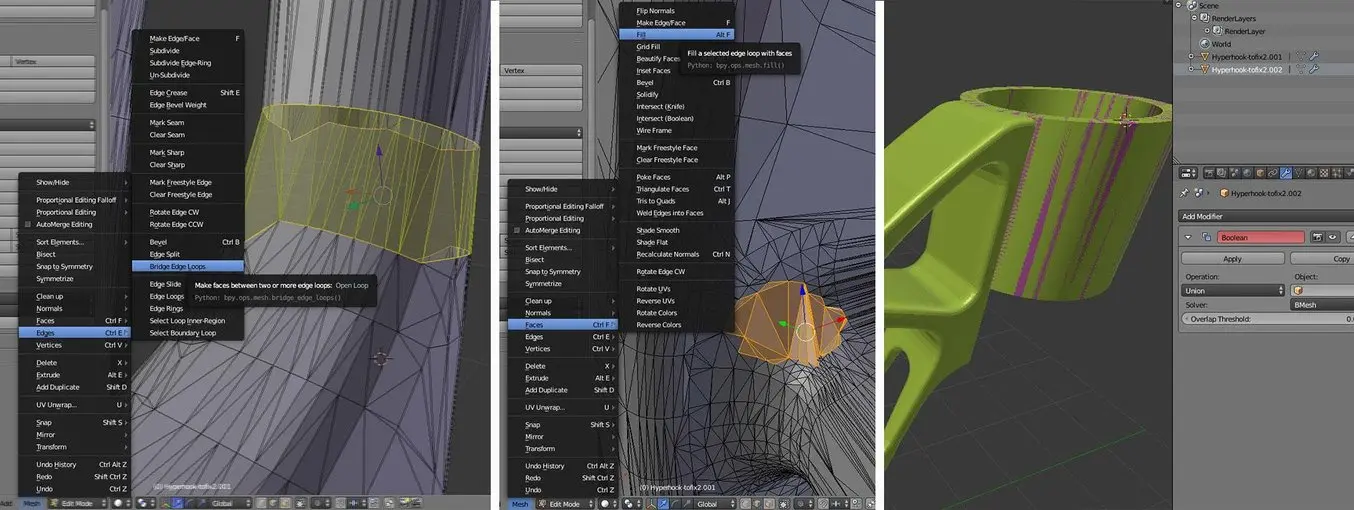Collapse the Boolean modifier panel triangle
The image size is (1354, 510).
tap(1187, 237)
